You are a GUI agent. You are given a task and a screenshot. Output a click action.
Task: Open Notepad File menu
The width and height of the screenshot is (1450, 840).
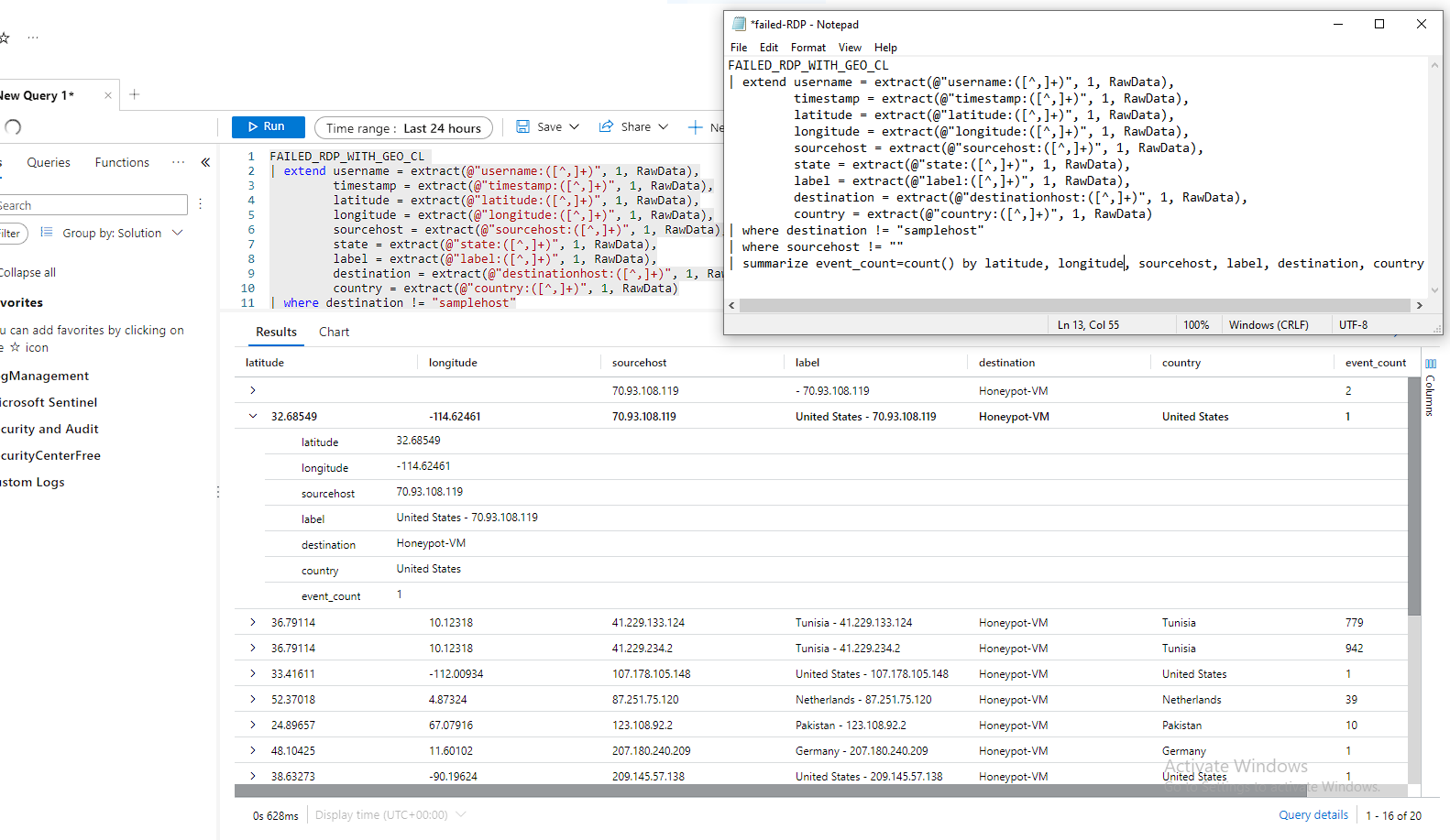click(x=739, y=48)
